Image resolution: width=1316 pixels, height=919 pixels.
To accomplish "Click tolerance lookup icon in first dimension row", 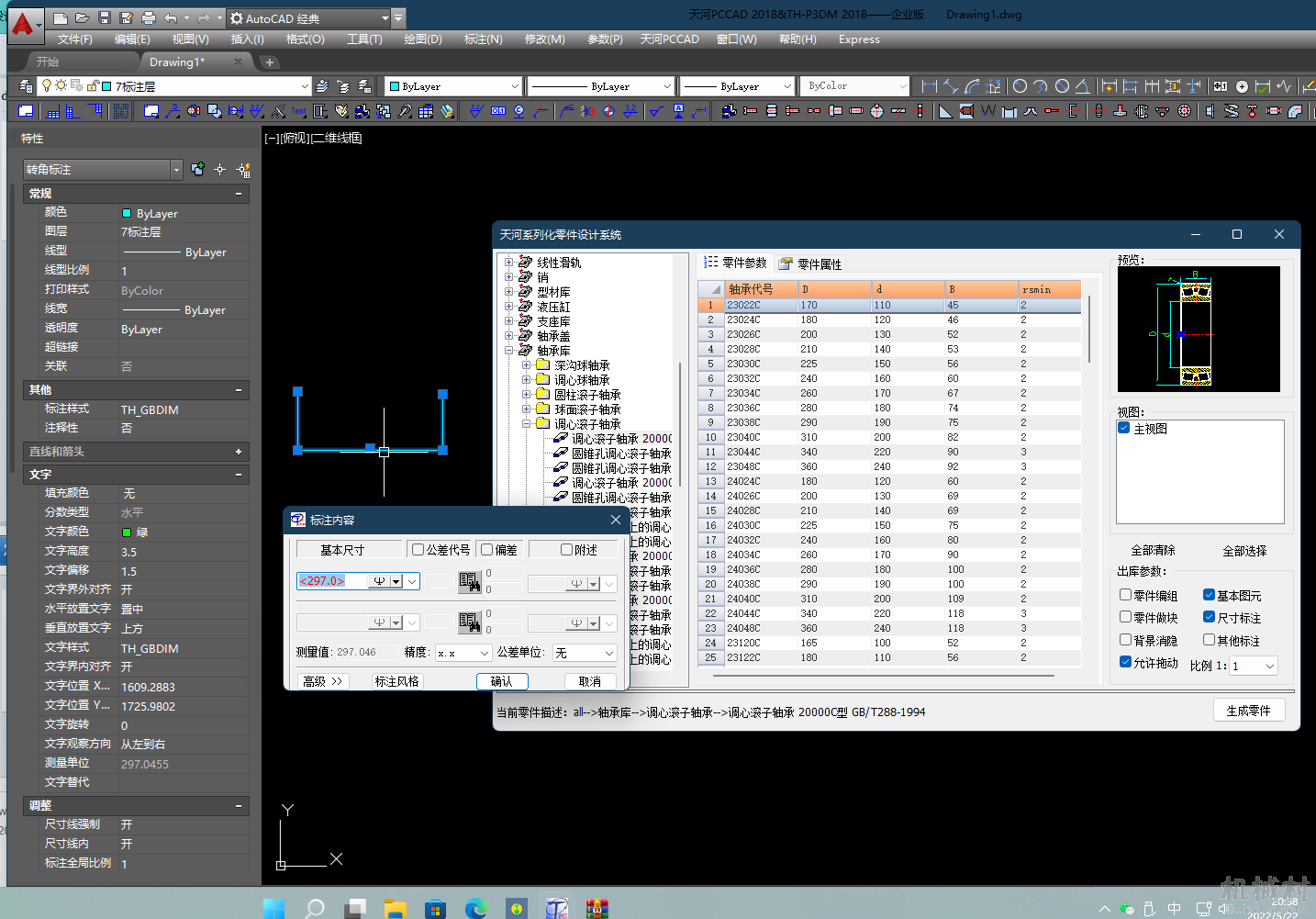I will 469,581.
